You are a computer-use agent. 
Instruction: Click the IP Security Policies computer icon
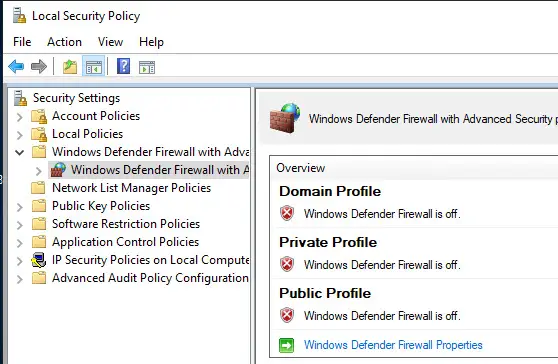click(x=38, y=260)
